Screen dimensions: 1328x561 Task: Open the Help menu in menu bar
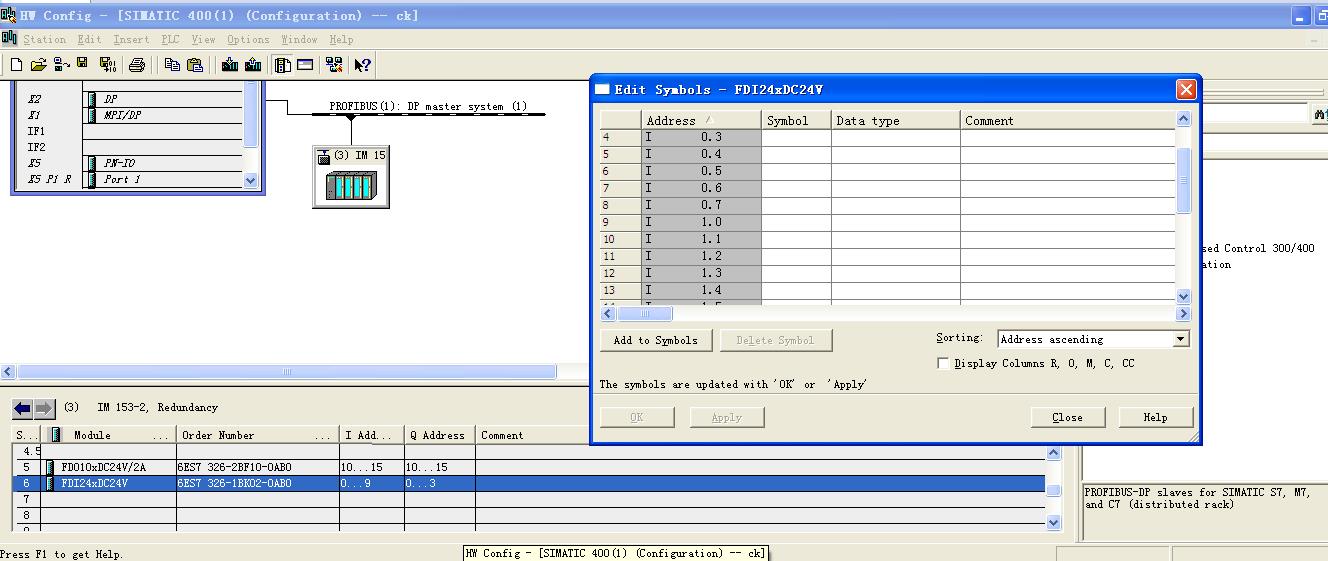pos(341,39)
